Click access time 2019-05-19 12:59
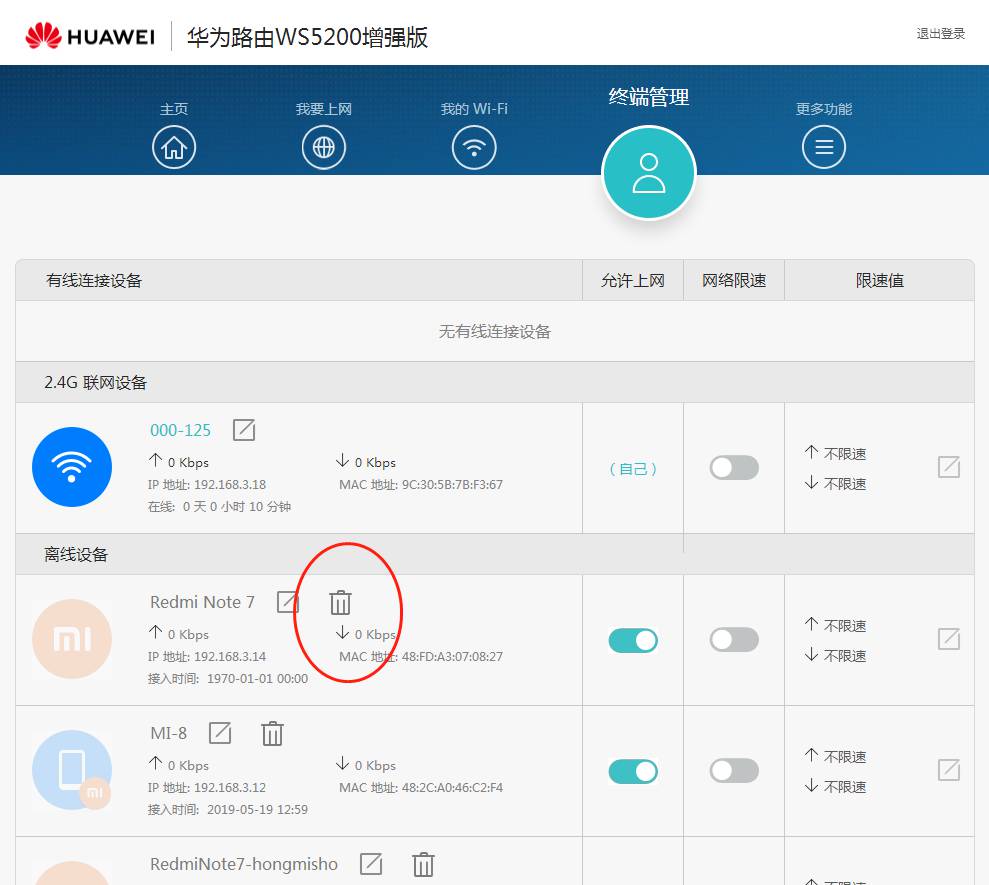The image size is (989, 885). (257, 810)
